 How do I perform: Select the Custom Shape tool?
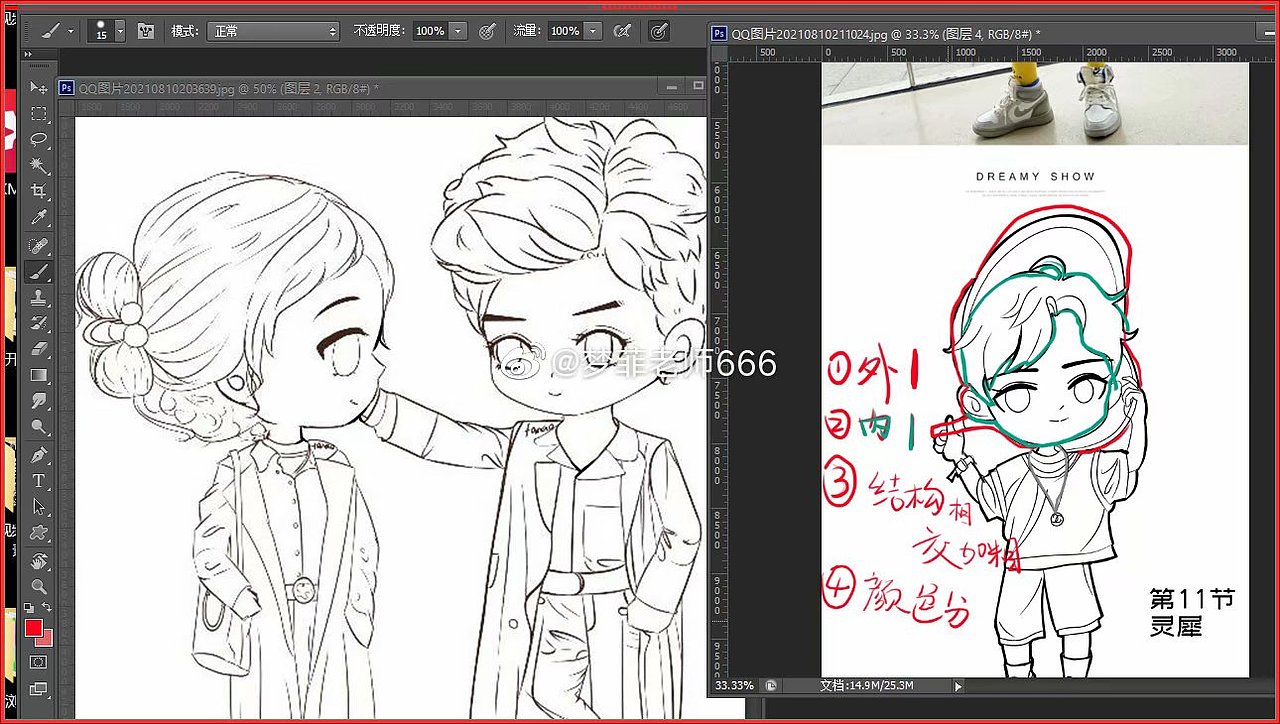point(39,534)
